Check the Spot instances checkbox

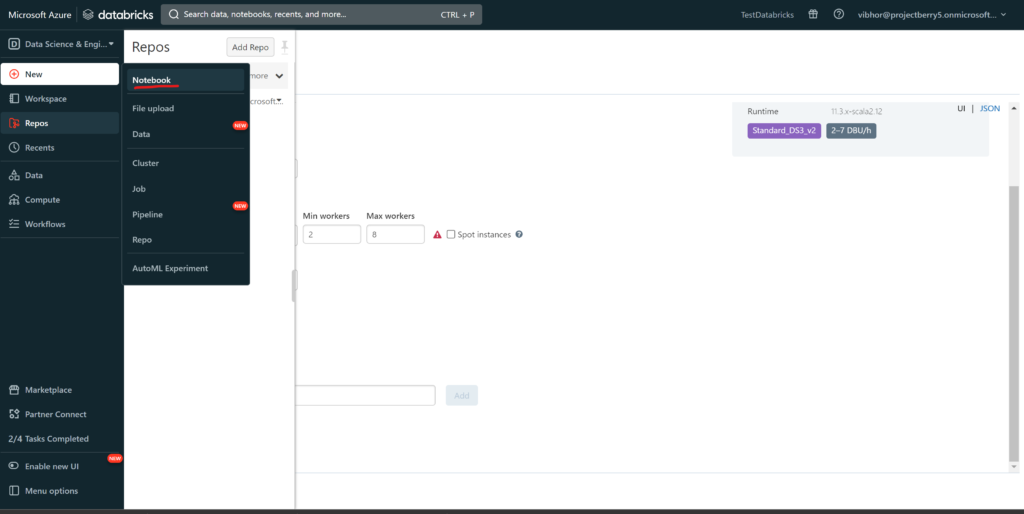click(451, 234)
